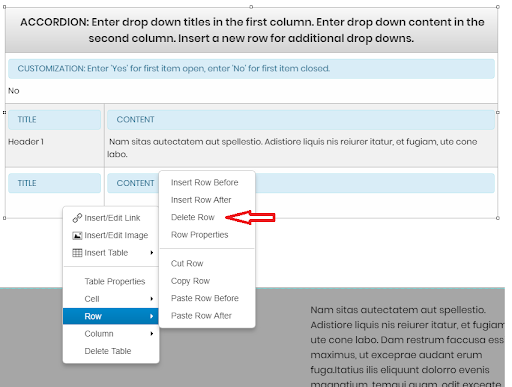Click the top-center table resize handle
The image size is (512, 387).
pyautogui.click(x=251, y=7)
